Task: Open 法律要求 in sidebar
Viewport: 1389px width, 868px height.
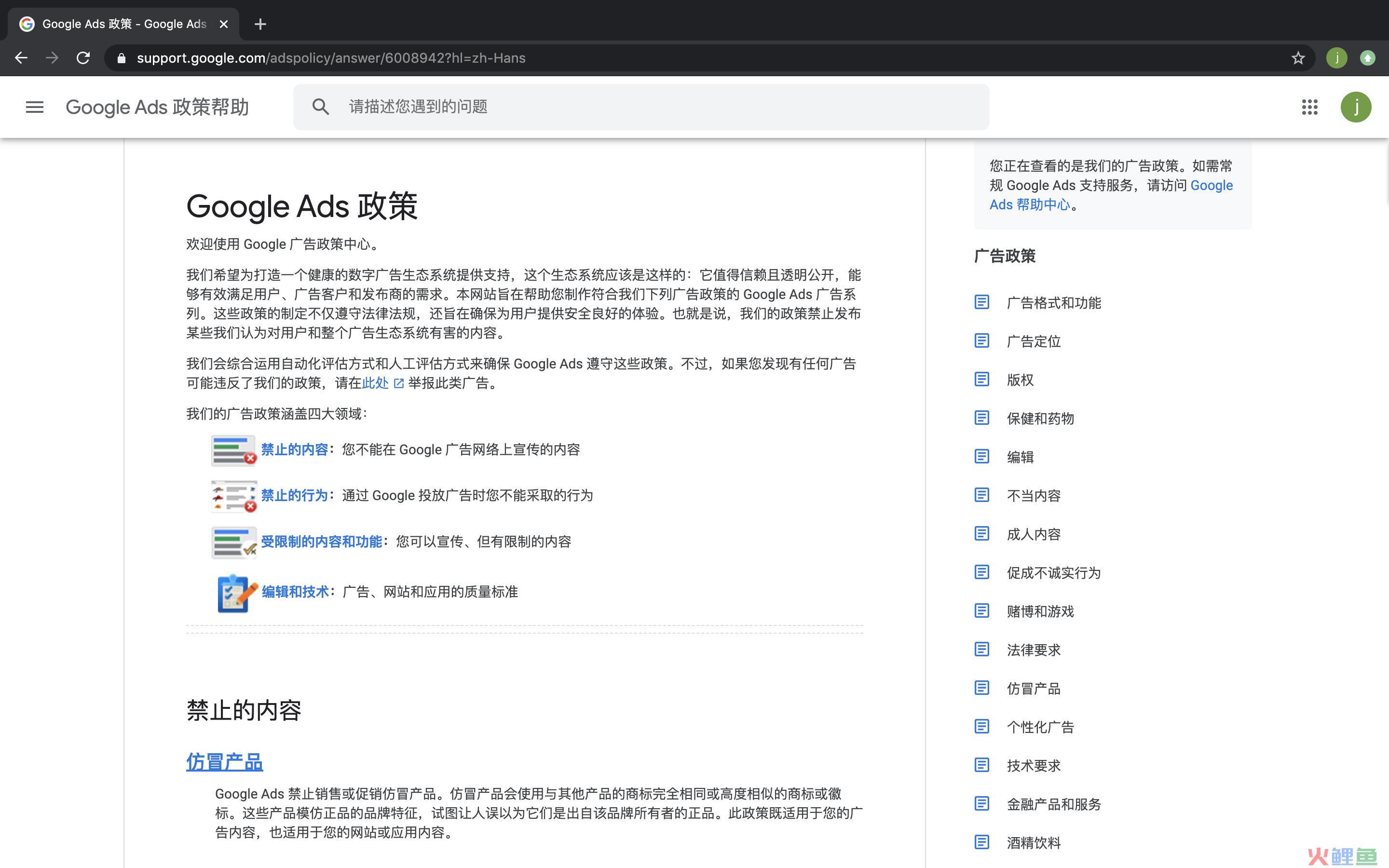Action: [x=1034, y=650]
